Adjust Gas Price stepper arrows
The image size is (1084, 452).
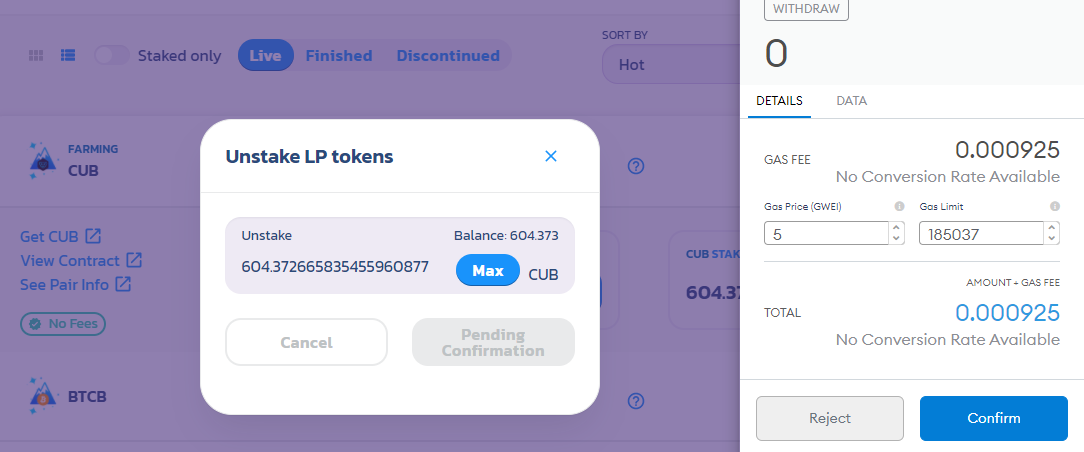896,233
